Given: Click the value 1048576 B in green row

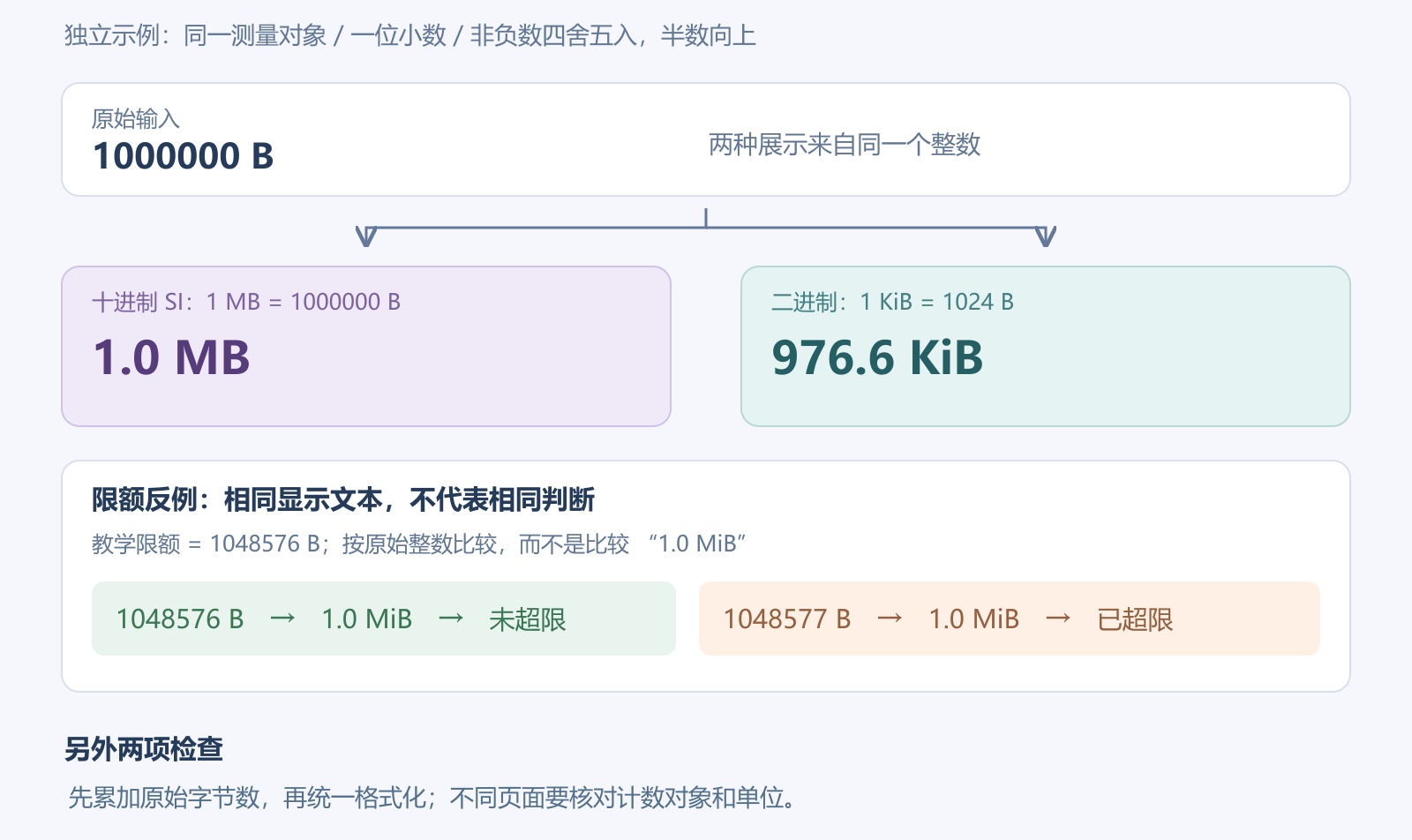Looking at the screenshot, I should (180, 619).
